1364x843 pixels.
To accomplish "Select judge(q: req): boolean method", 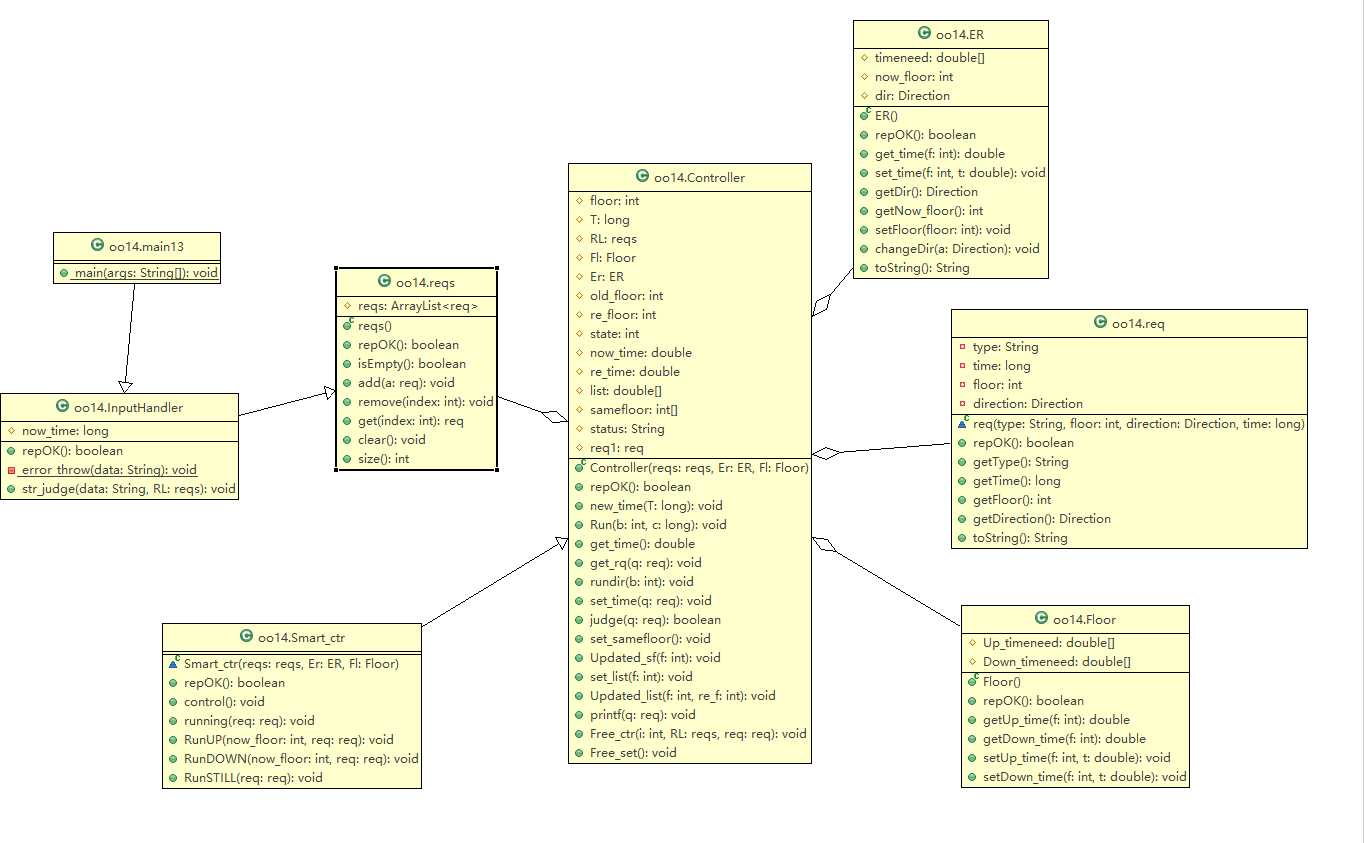I will 655,620.
